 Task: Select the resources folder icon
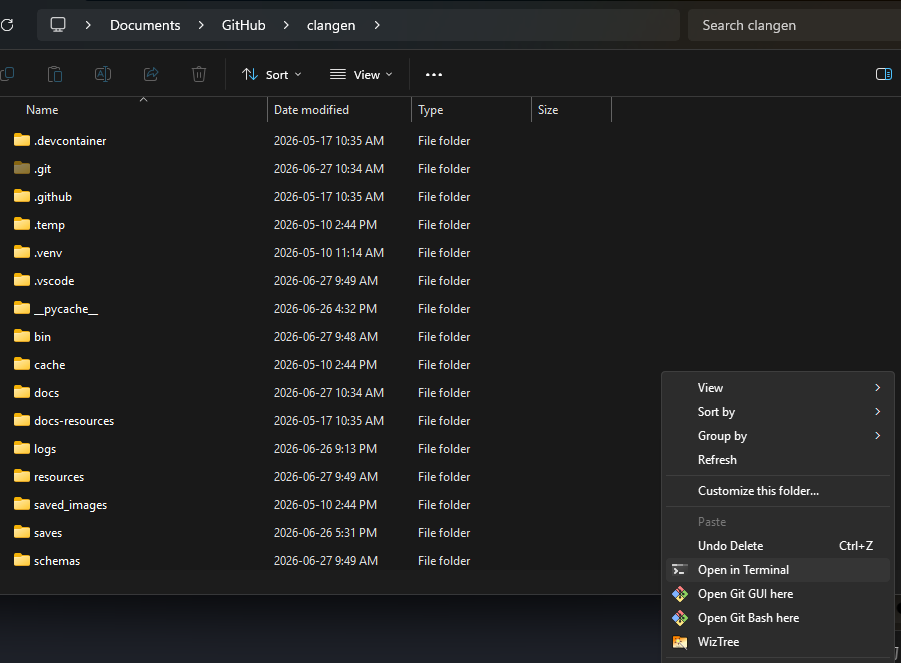(x=22, y=476)
